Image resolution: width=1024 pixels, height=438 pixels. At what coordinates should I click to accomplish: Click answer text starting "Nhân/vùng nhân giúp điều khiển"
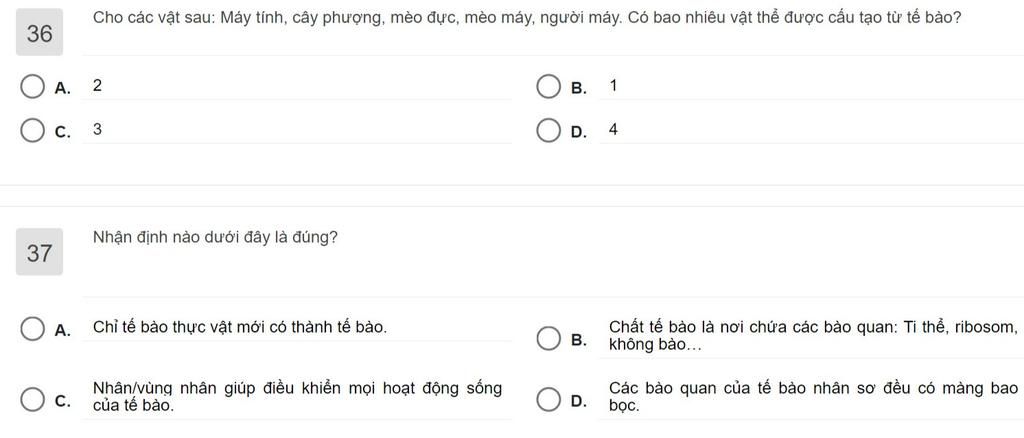tap(297, 396)
